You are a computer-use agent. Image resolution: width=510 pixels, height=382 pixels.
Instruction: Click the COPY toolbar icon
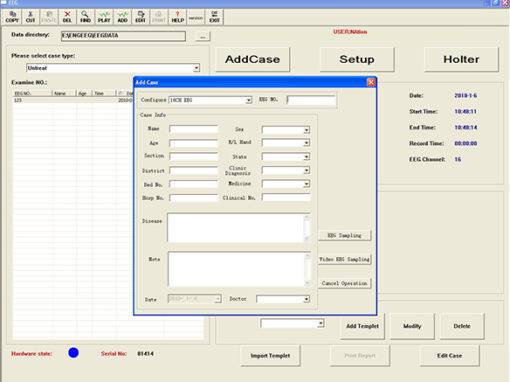click(x=12, y=17)
